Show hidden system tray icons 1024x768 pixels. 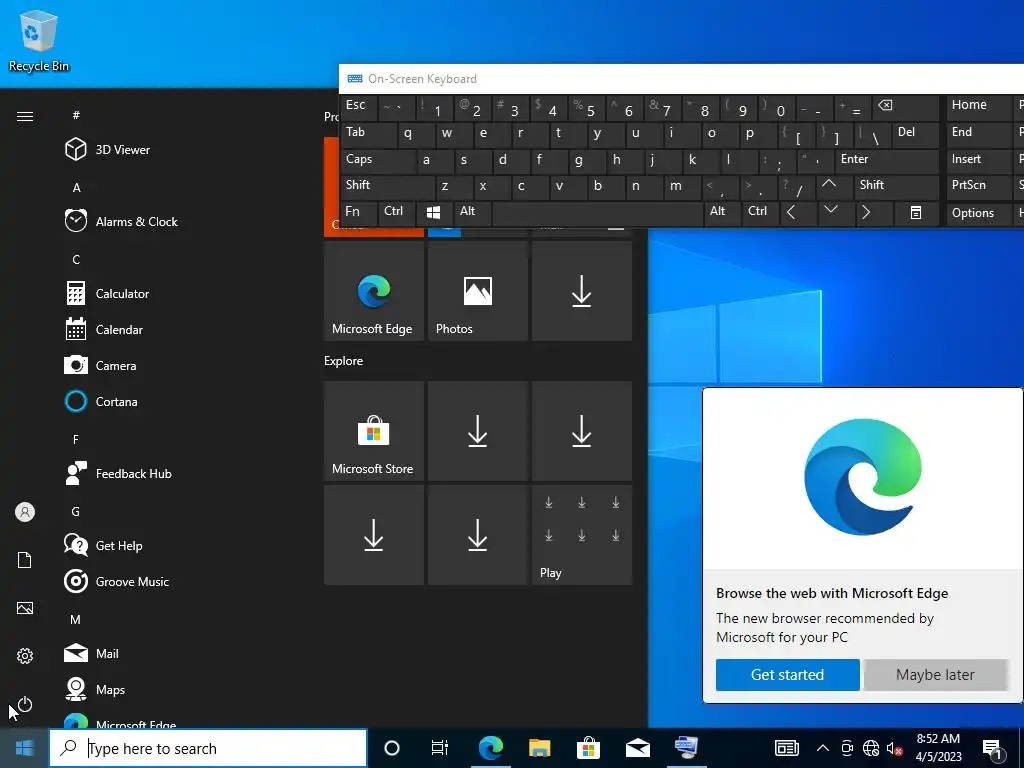coord(823,748)
